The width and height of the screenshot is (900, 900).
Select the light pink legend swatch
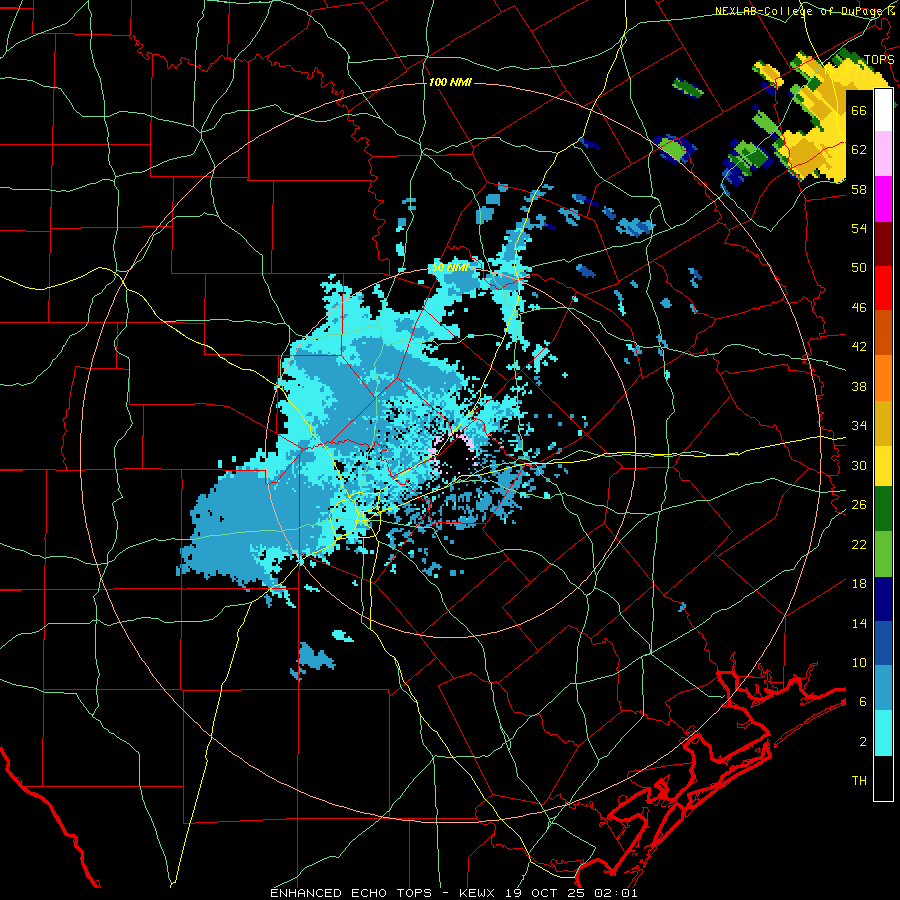point(883,153)
